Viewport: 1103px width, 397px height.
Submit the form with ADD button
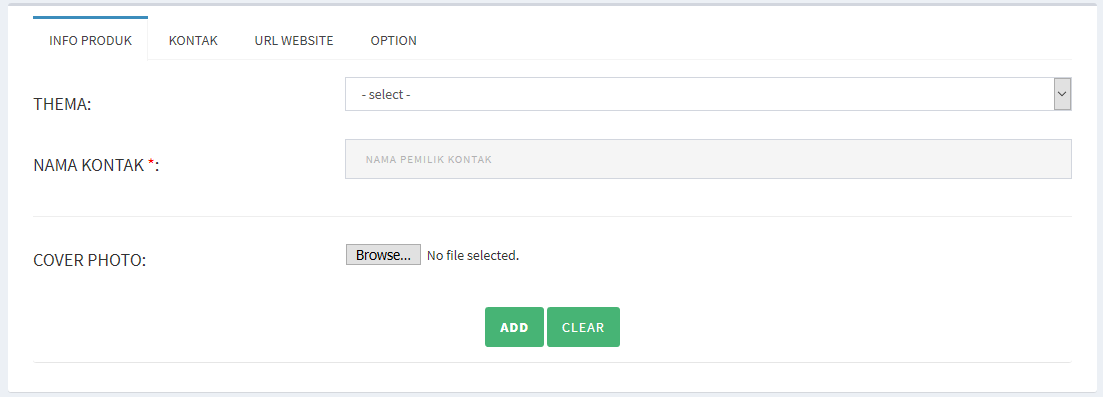click(x=514, y=327)
